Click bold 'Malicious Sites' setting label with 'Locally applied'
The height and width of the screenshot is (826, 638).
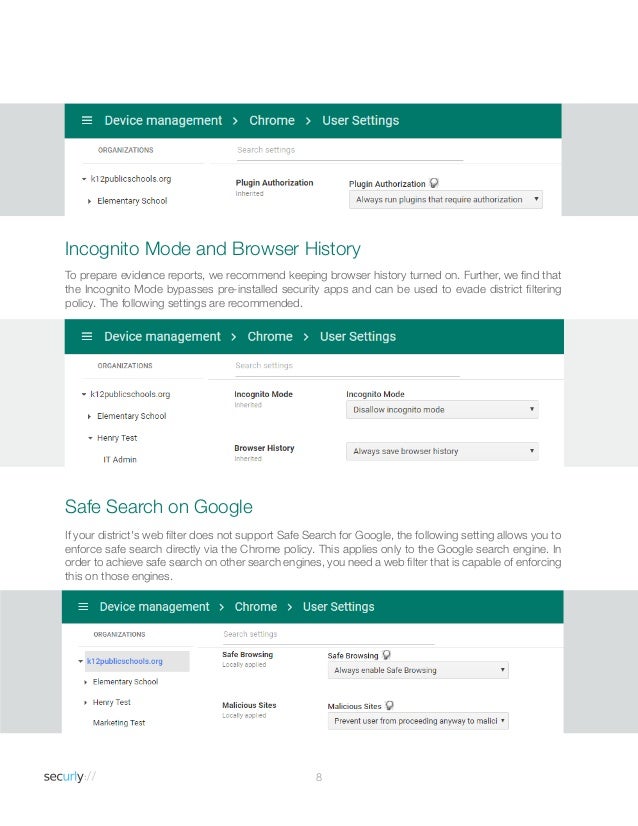pos(249,705)
